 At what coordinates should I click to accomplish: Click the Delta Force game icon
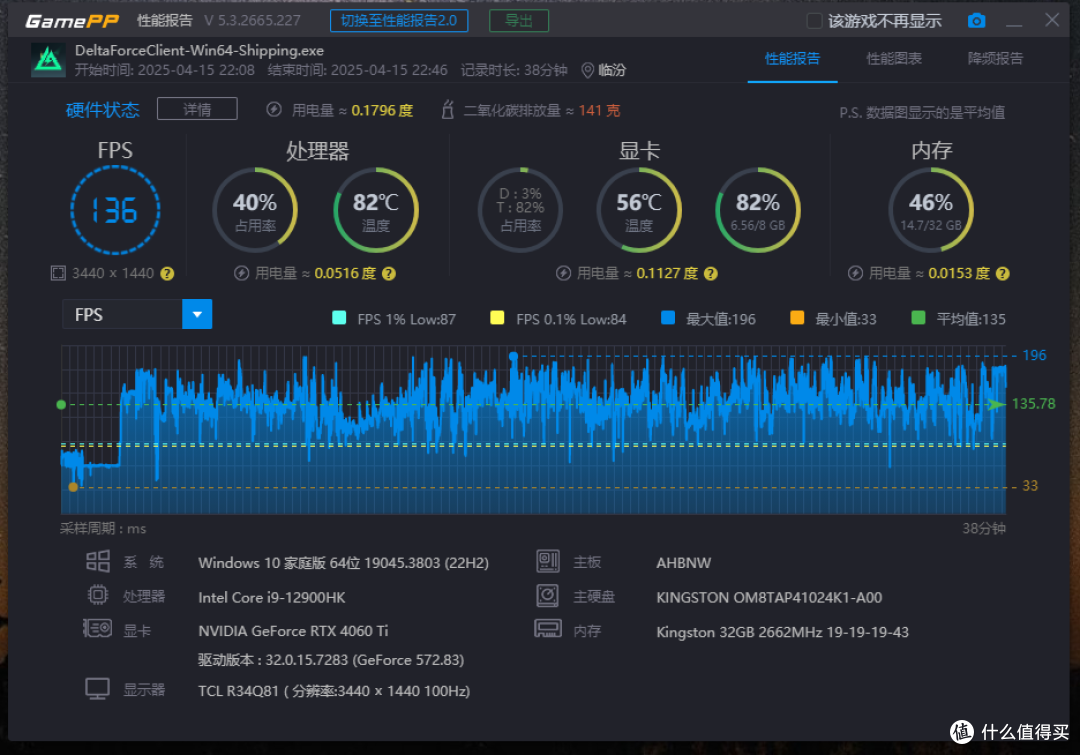(x=48, y=59)
